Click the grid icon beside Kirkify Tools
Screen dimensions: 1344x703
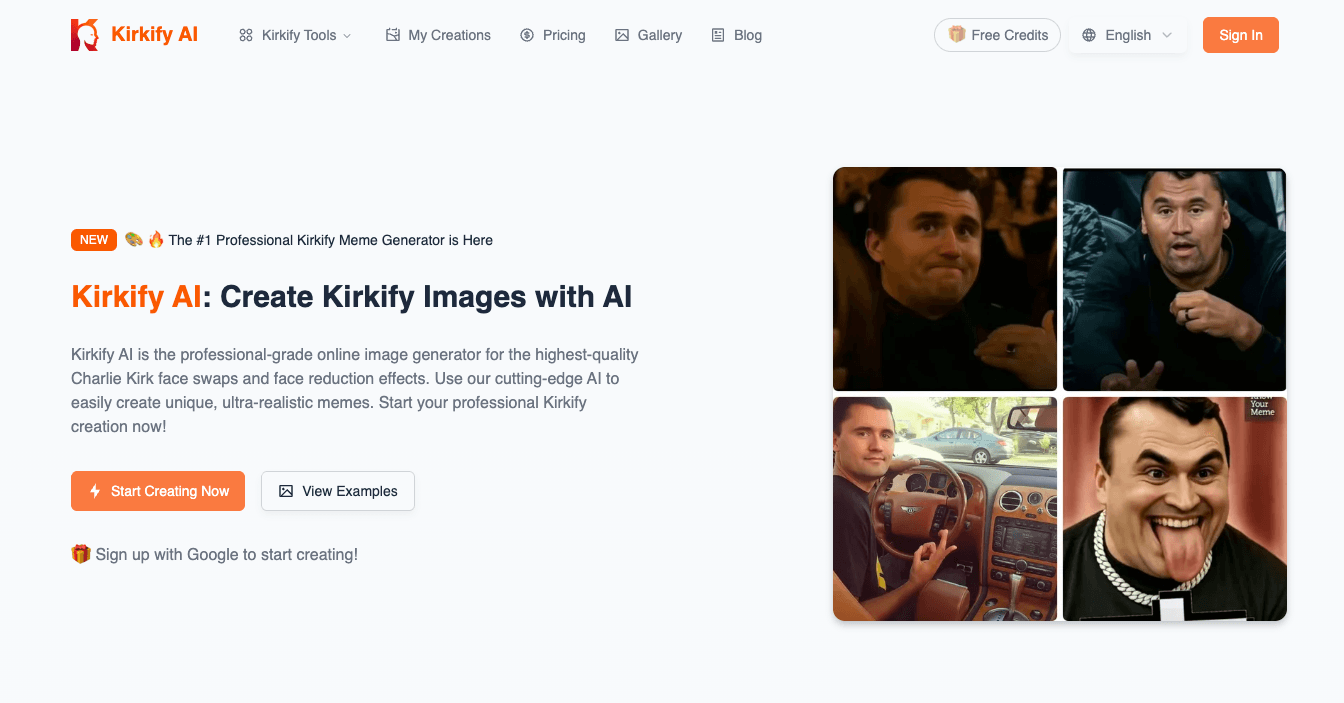tap(246, 35)
